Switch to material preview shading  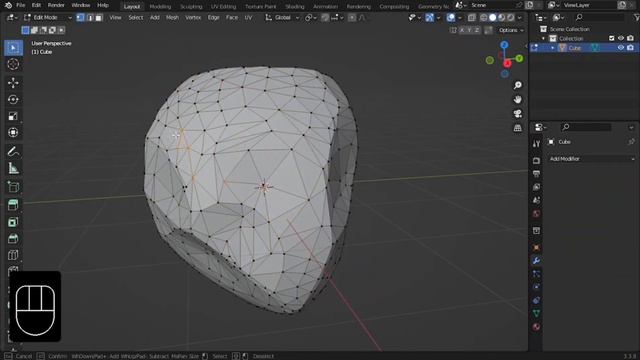click(502, 18)
